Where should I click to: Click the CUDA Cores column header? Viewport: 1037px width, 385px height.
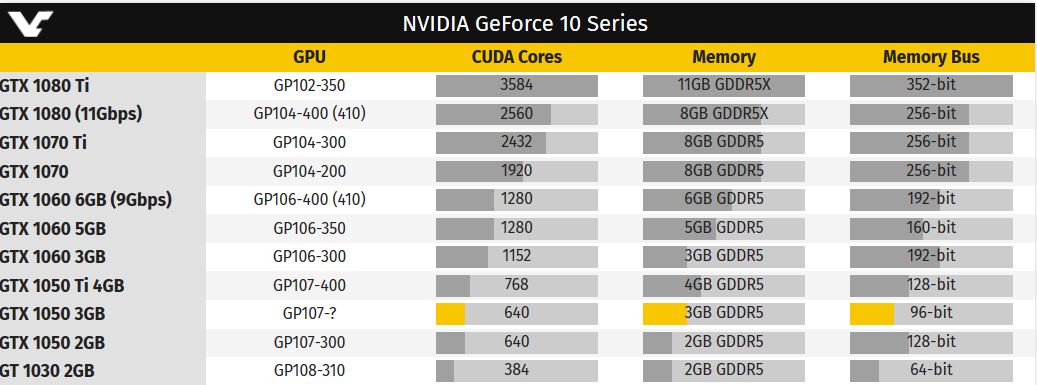pyautogui.click(x=517, y=57)
